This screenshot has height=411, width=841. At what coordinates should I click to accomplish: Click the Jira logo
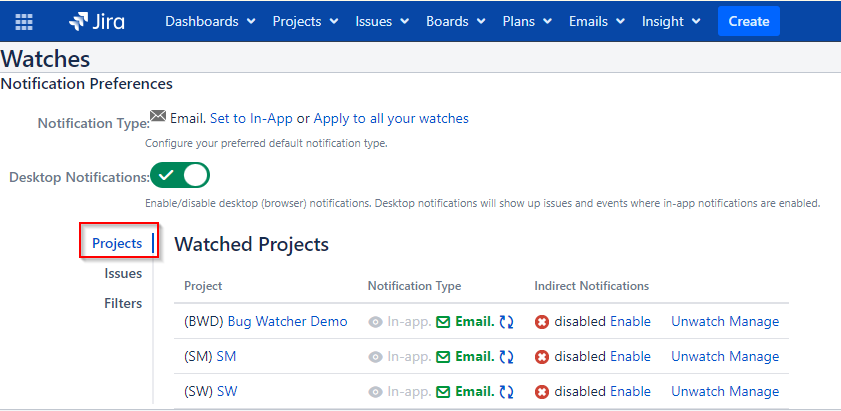97,21
